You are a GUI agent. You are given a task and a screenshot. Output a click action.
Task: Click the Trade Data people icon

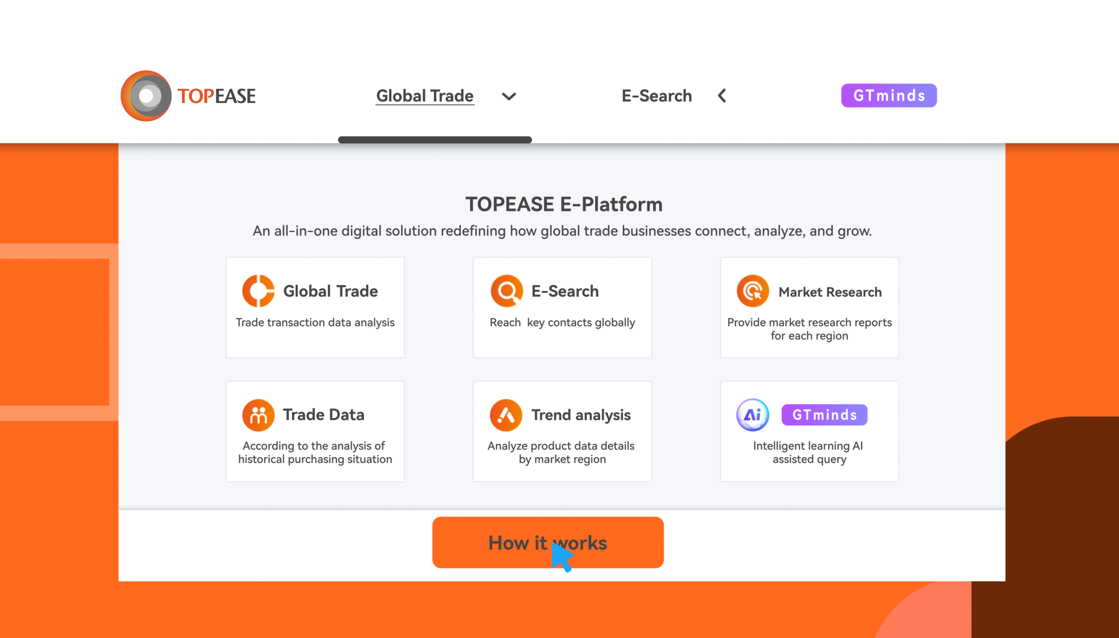(x=258, y=415)
